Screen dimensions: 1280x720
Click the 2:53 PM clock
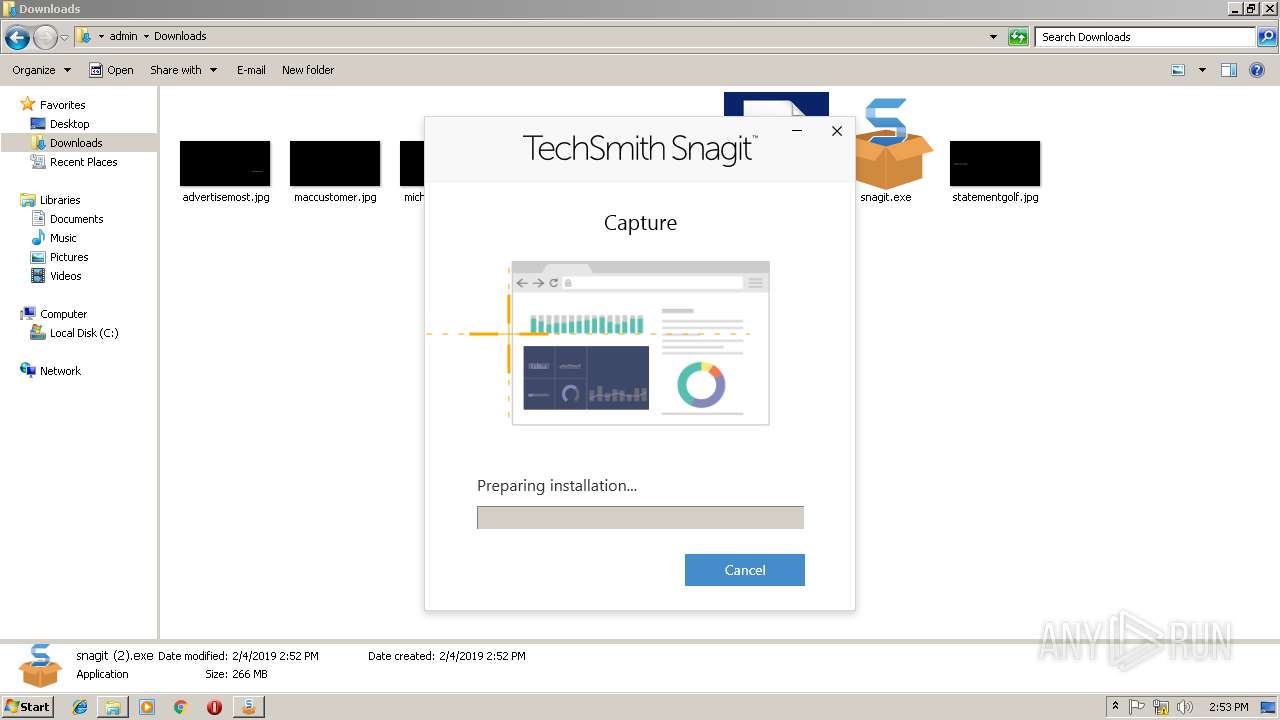click(1227, 707)
